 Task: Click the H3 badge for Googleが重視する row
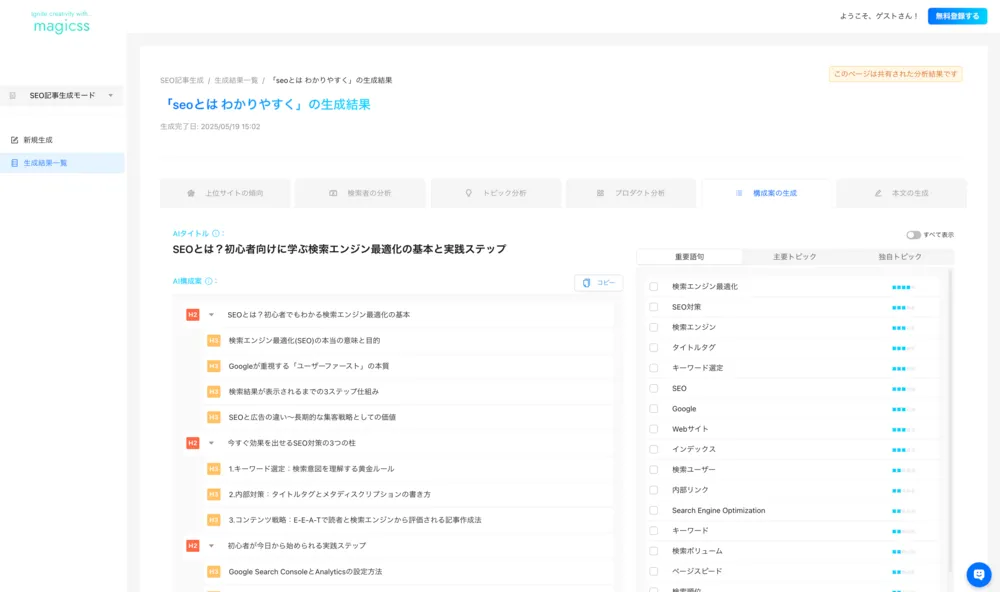[214, 366]
